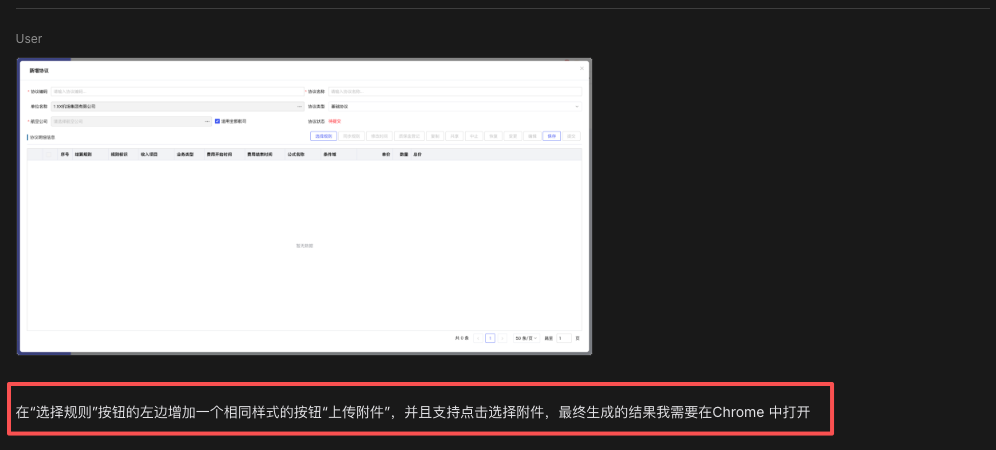Close the 新增协议 dialog with the X icon

582,68
